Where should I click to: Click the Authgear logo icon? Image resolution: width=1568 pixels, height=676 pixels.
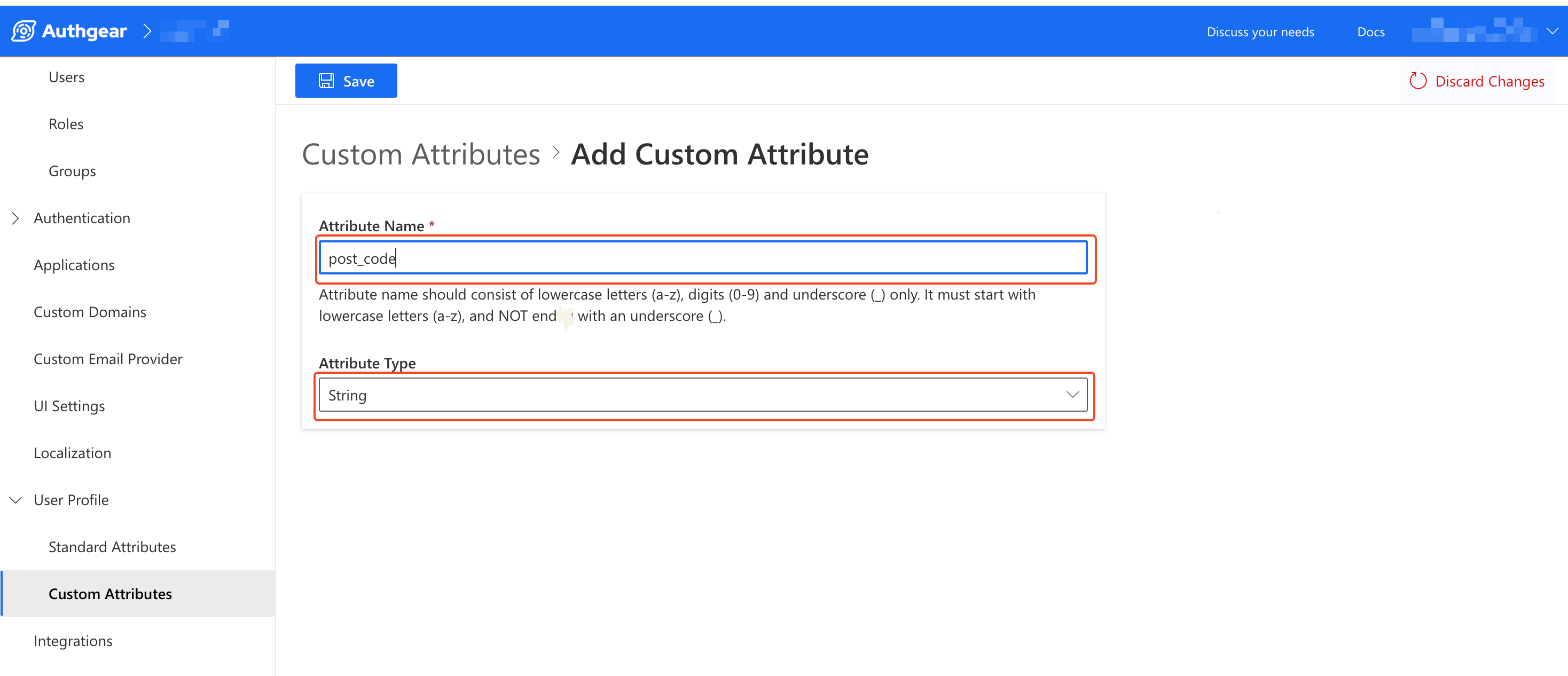point(23,30)
